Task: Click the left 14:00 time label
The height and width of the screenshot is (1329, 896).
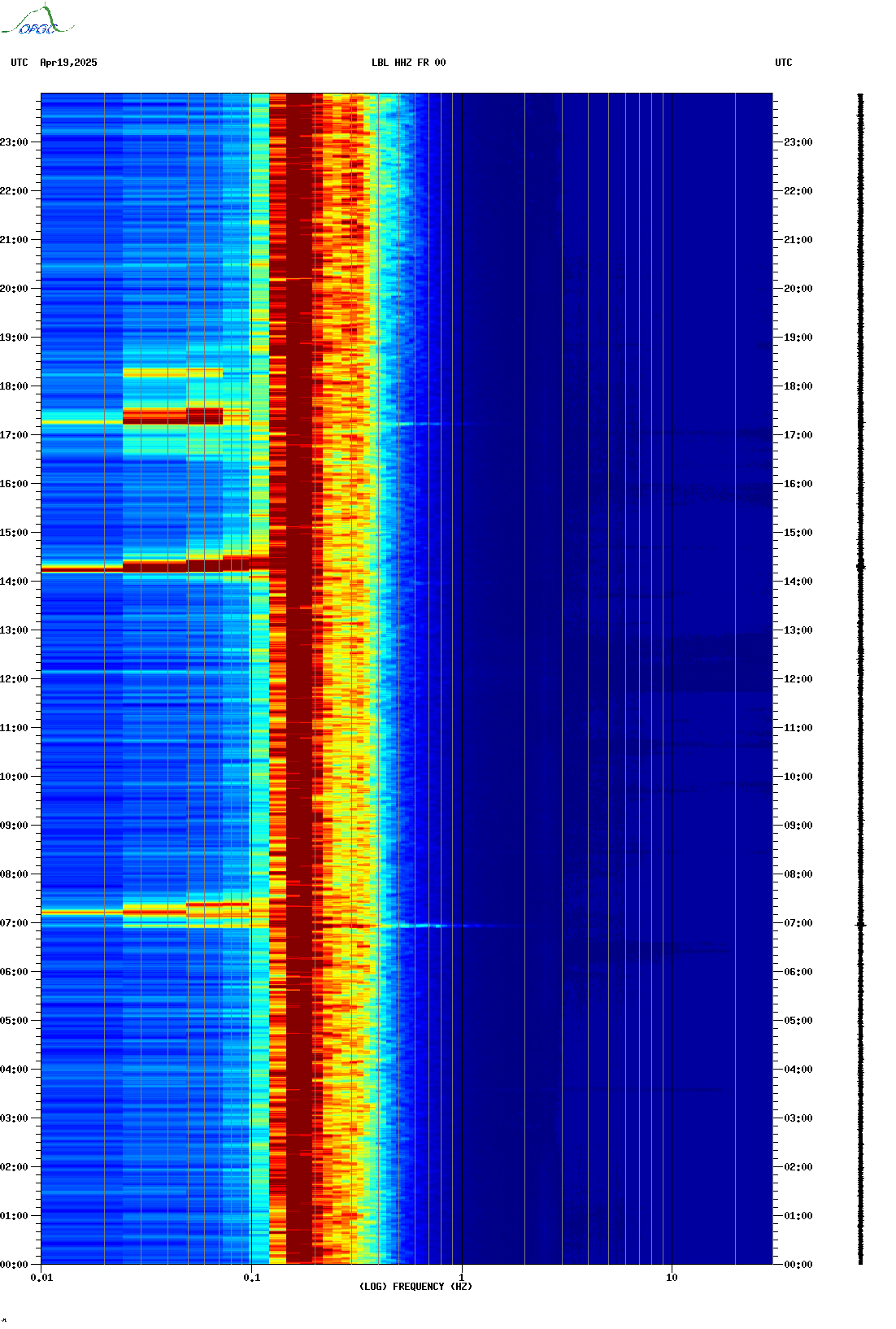Action: coord(14,582)
